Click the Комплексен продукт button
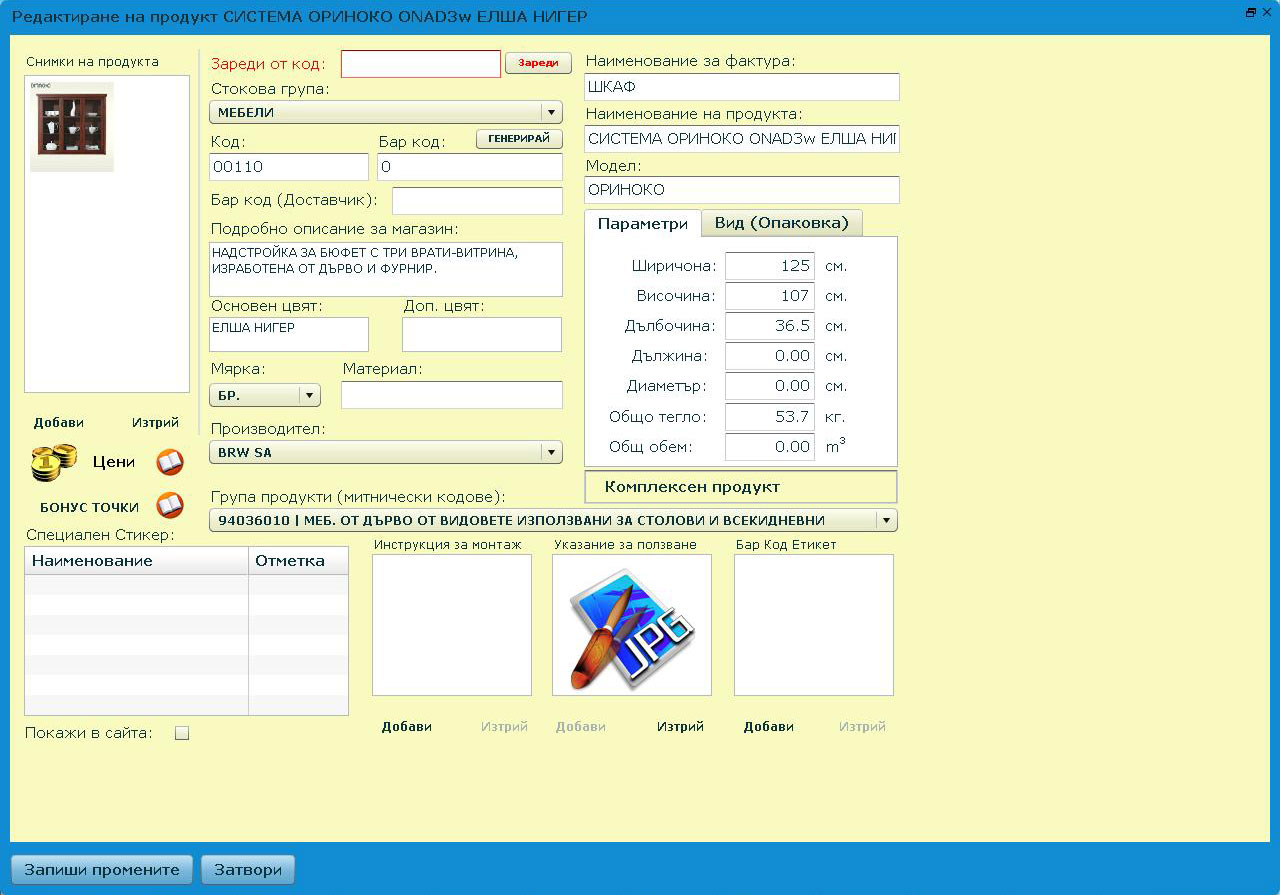 point(741,487)
